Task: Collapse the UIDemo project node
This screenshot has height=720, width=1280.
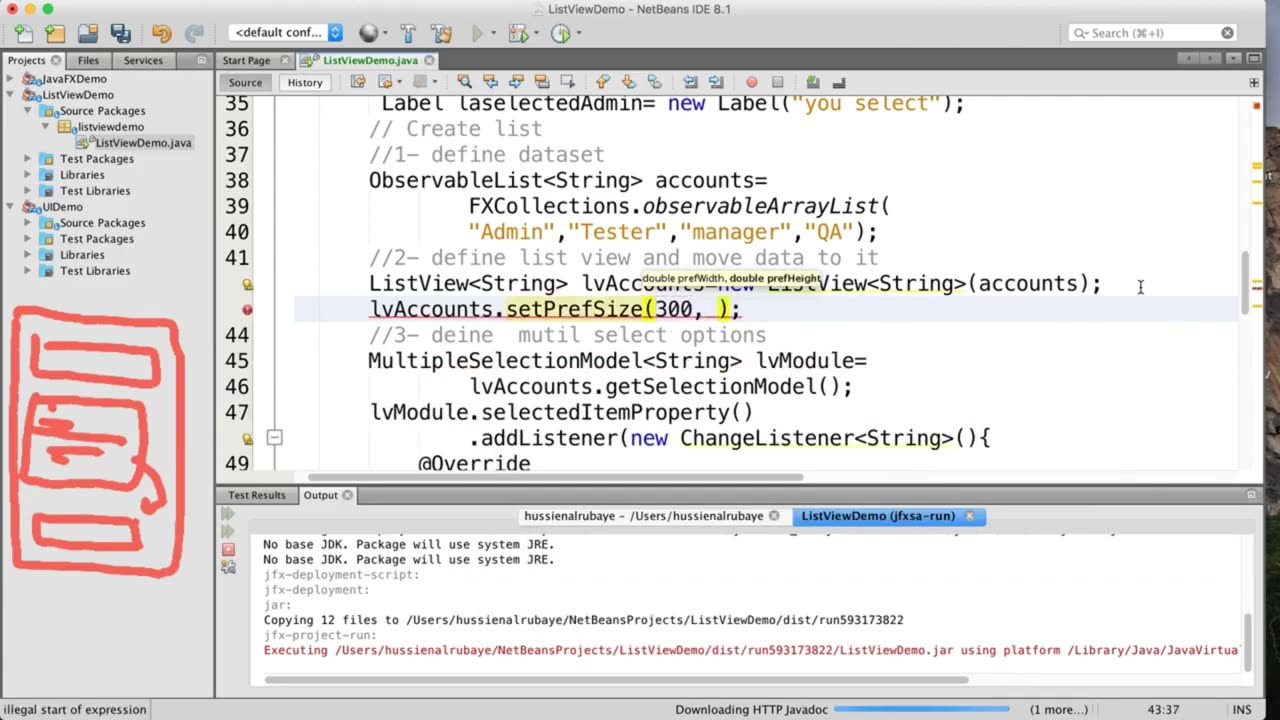Action: (10, 207)
